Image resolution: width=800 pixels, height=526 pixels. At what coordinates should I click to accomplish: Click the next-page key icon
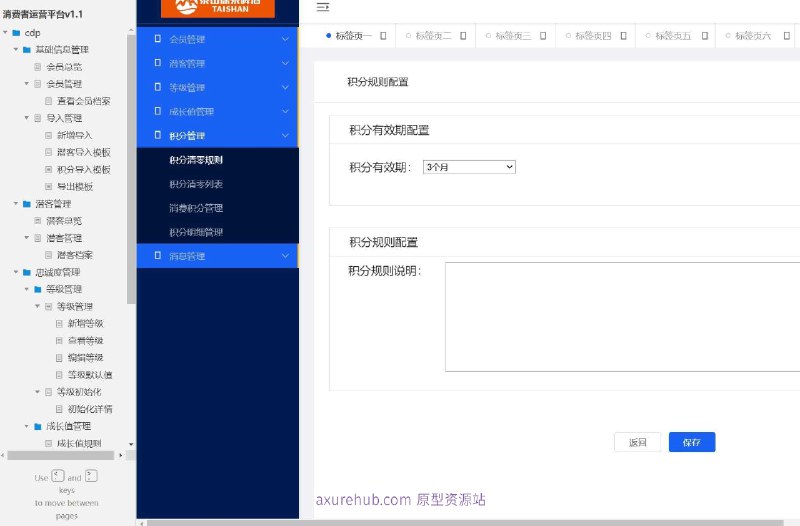pyautogui.click(x=91, y=476)
